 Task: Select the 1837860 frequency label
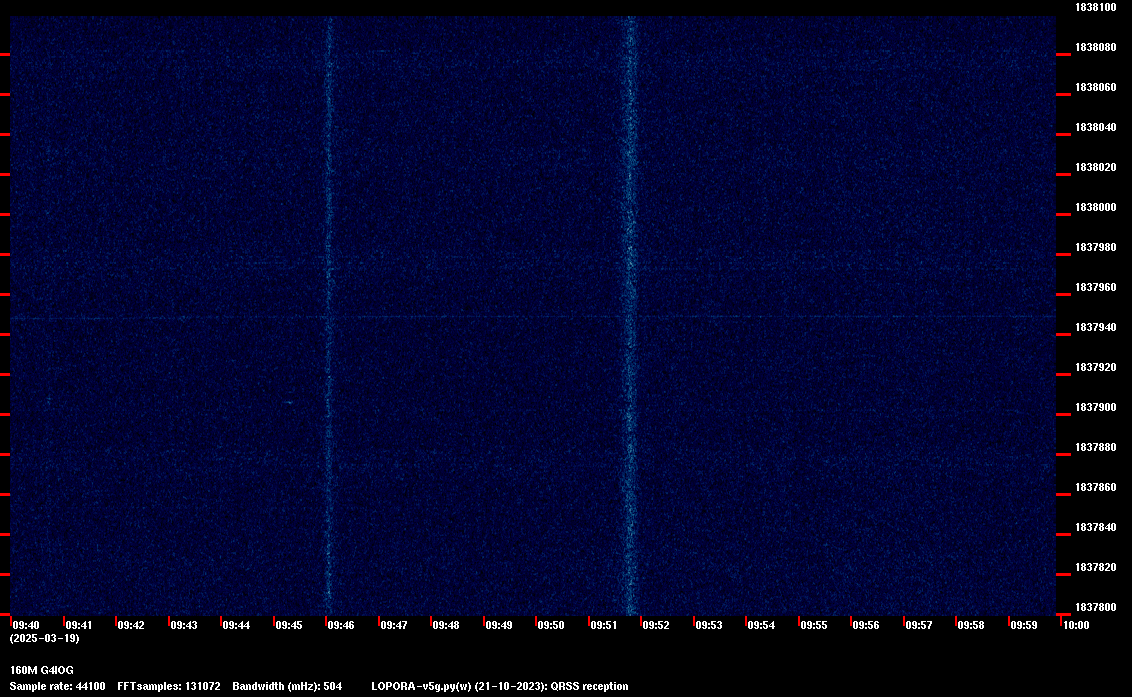tap(1095, 488)
